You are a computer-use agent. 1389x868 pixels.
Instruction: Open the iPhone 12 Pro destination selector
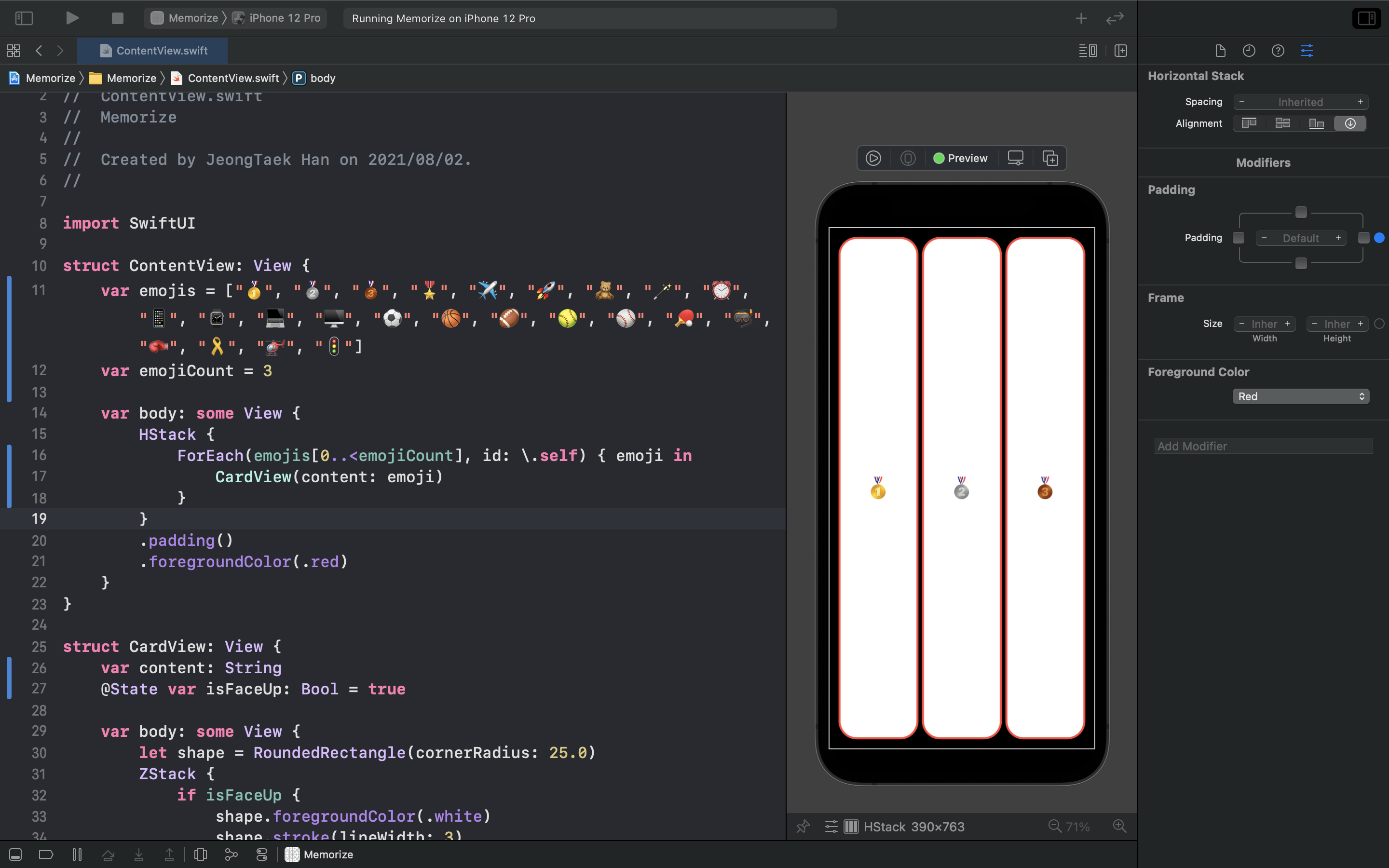pyautogui.click(x=278, y=18)
